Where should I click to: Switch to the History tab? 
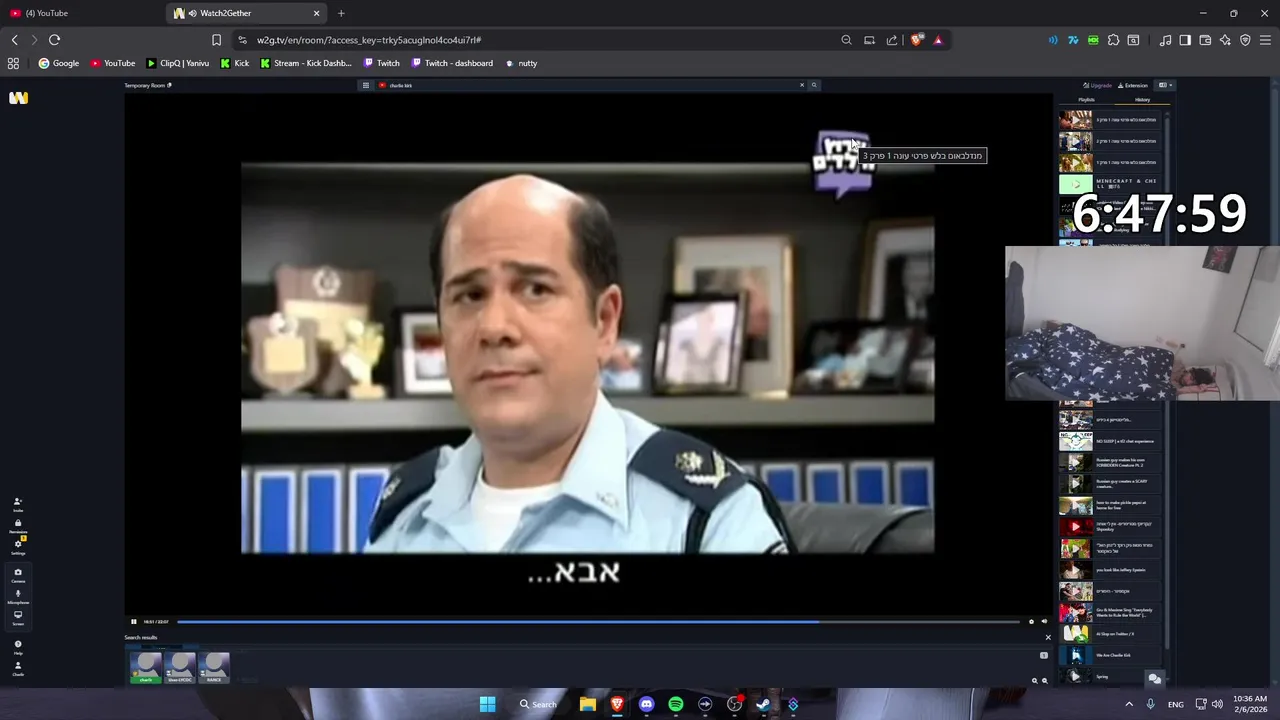1142,100
